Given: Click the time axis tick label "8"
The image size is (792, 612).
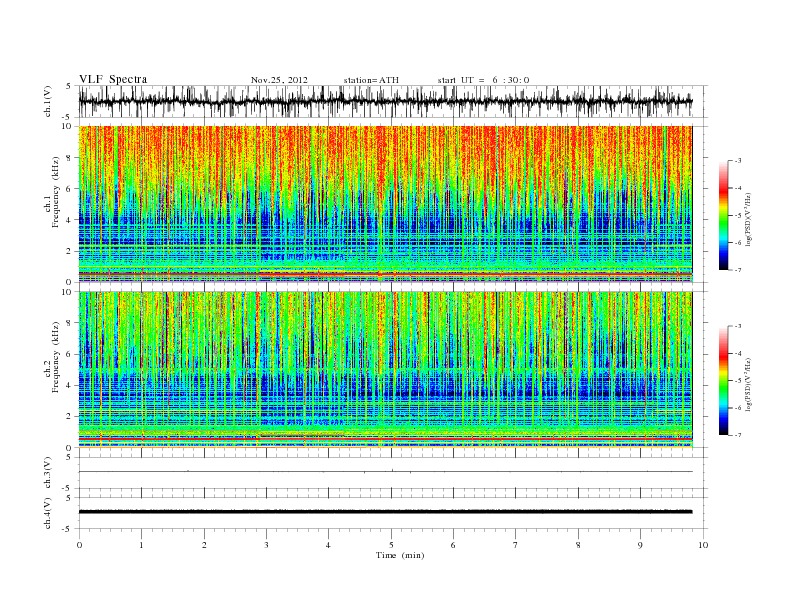Looking at the screenshot, I should (578, 545).
